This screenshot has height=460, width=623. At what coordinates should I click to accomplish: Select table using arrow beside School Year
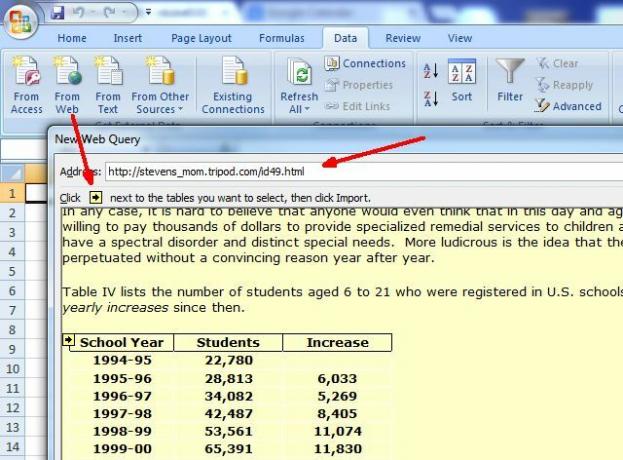68,340
